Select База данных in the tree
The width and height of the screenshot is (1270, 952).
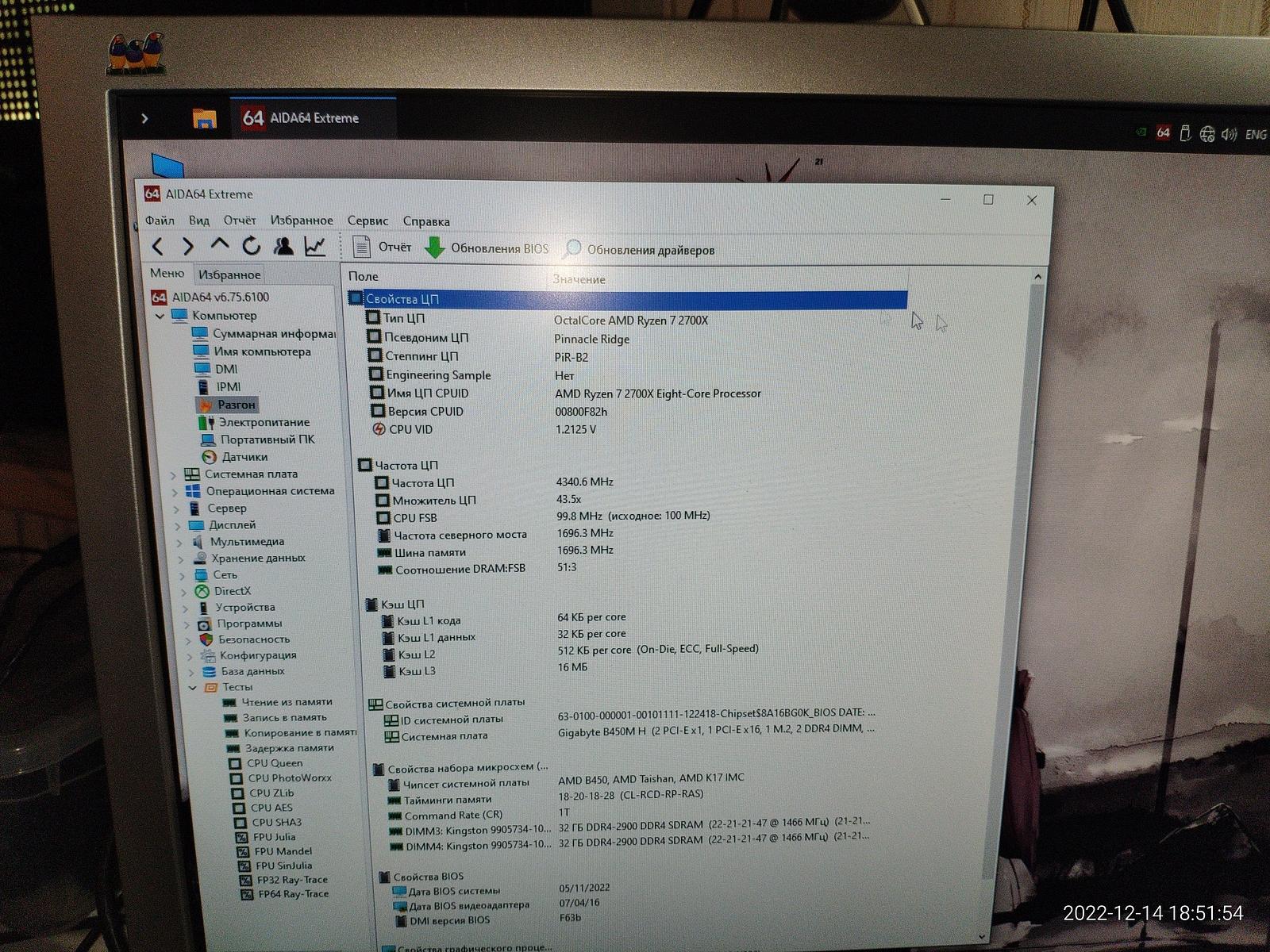pos(243,671)
